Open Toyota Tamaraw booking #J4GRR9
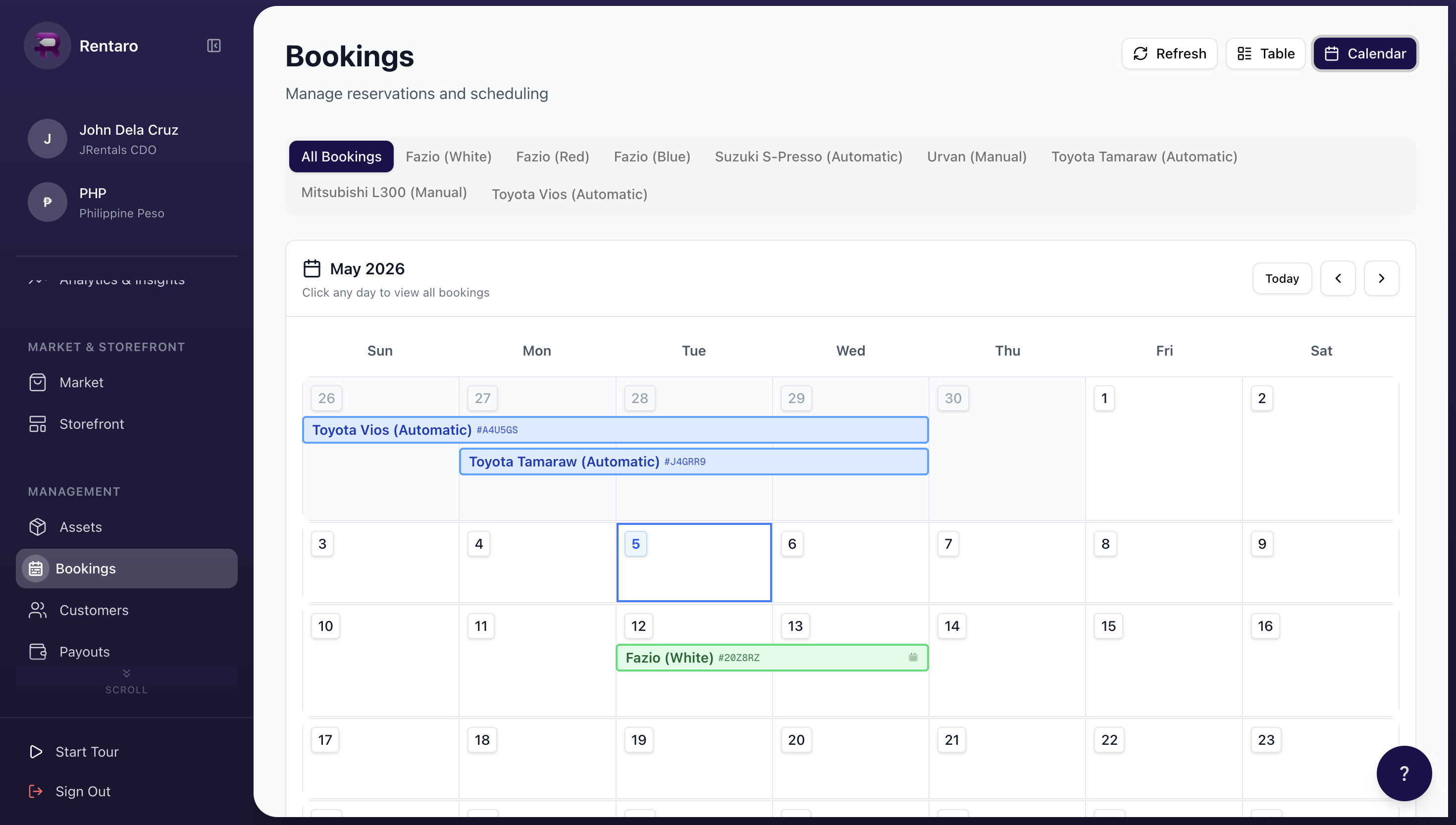1456x825 pixels. tap(693, 462)
